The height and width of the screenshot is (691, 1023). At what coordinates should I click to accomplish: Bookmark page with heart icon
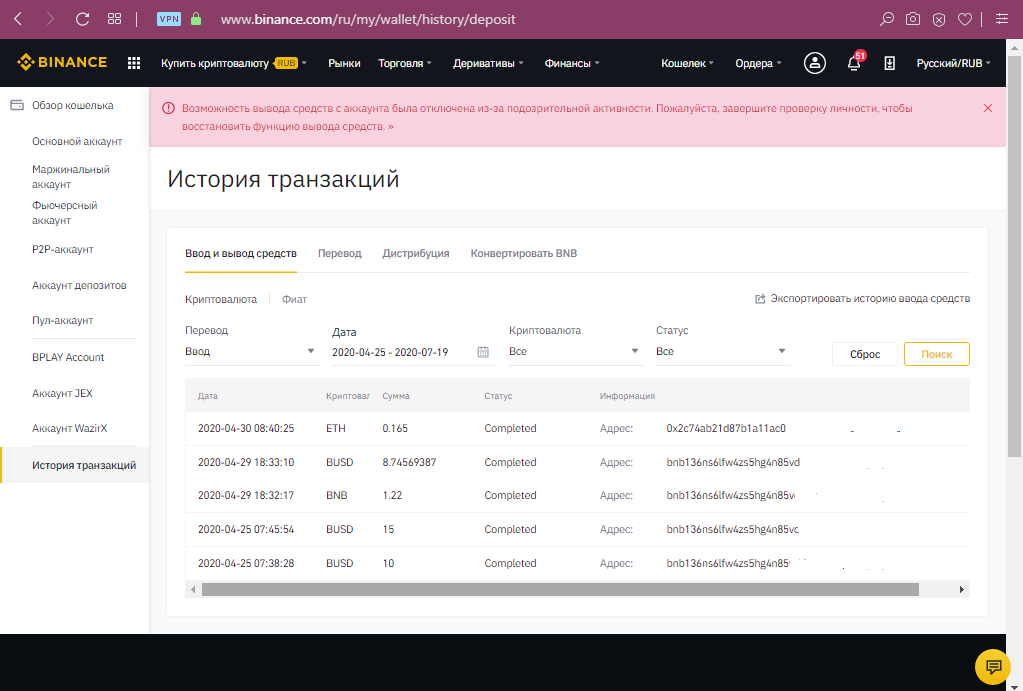[965, 20]
